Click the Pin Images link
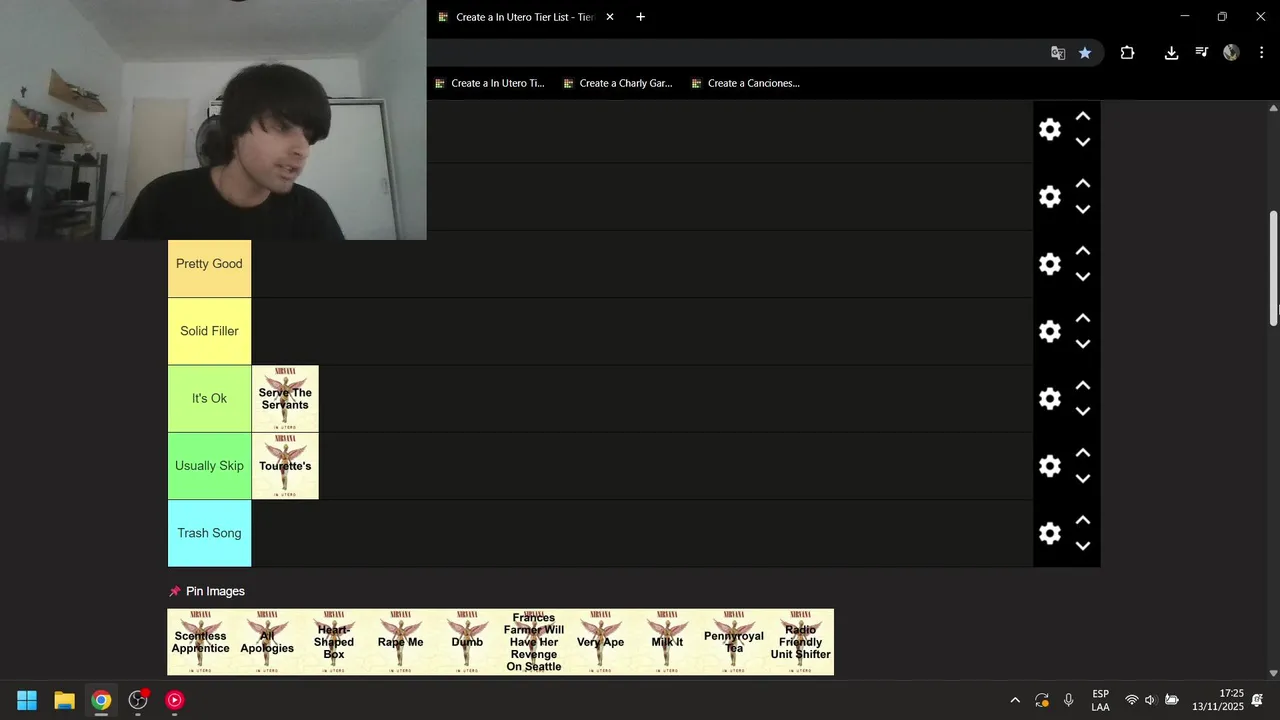The image size is (1280, 720). pyautogui.click(x=215, y=591)
